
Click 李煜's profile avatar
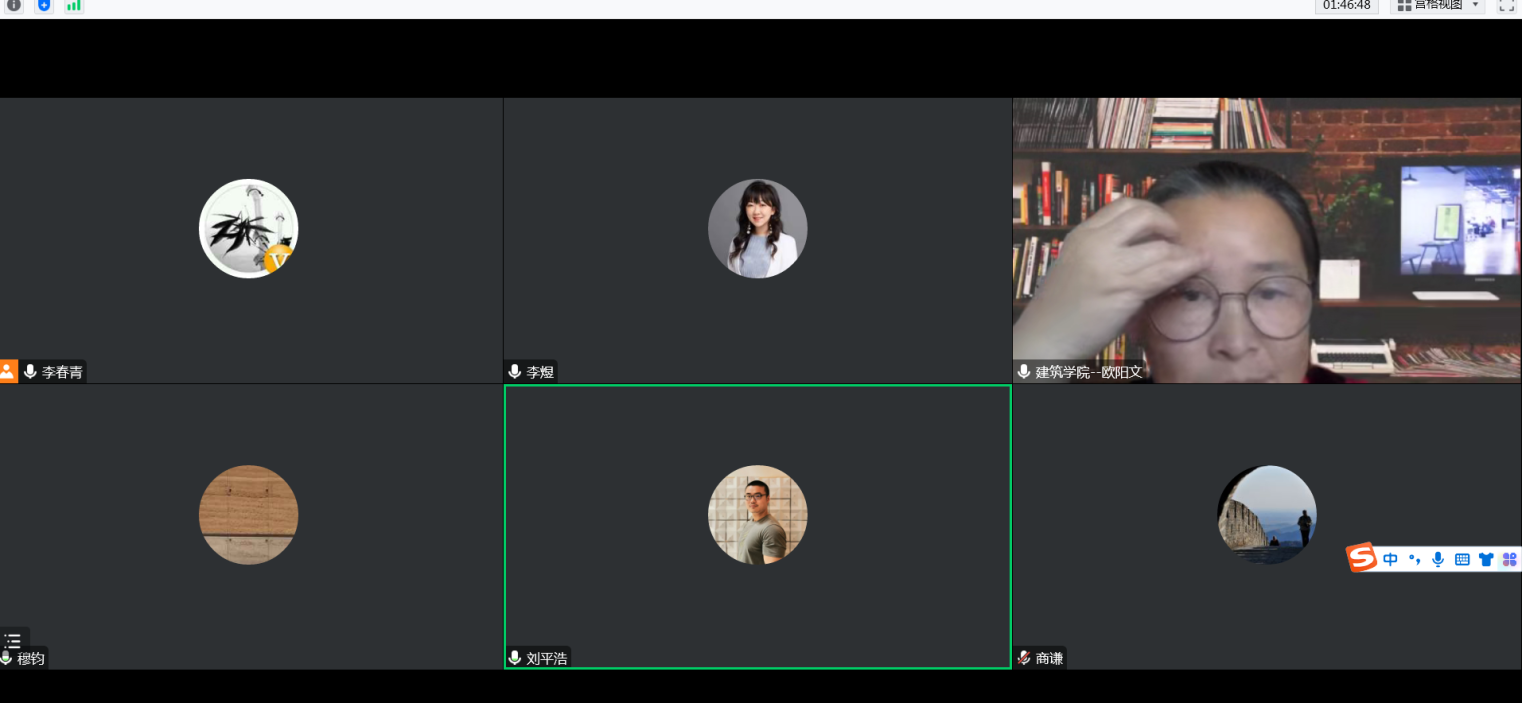[757, 228]
